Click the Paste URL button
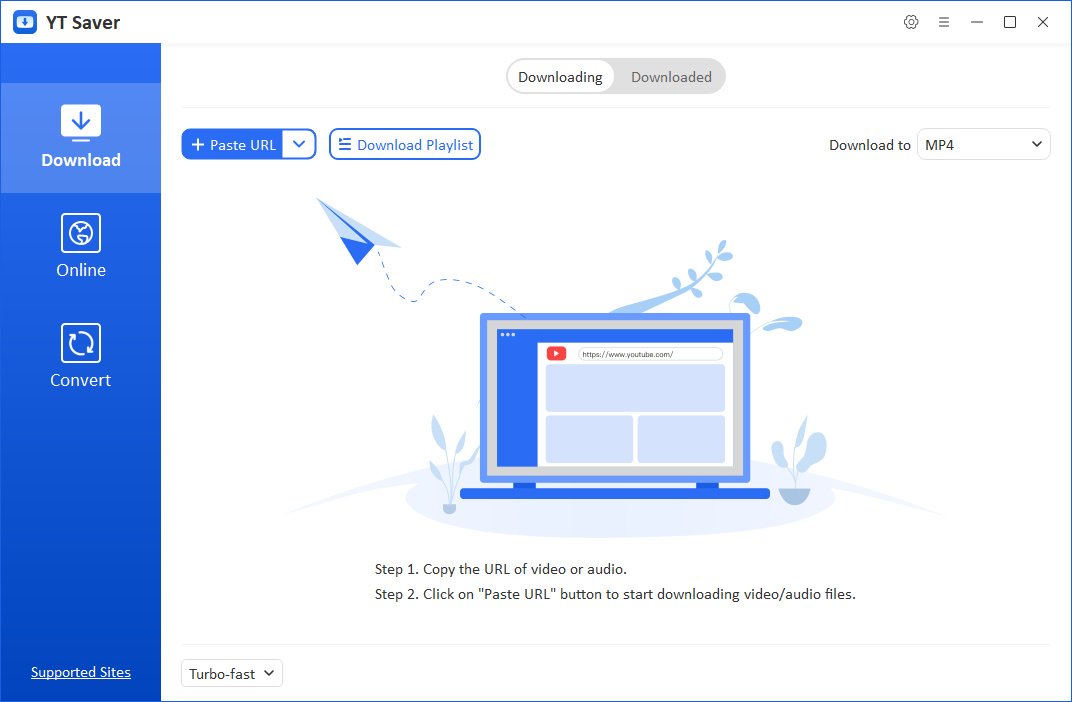Image resolution: width=1072 pixels, height=702 pixels. 232,144
